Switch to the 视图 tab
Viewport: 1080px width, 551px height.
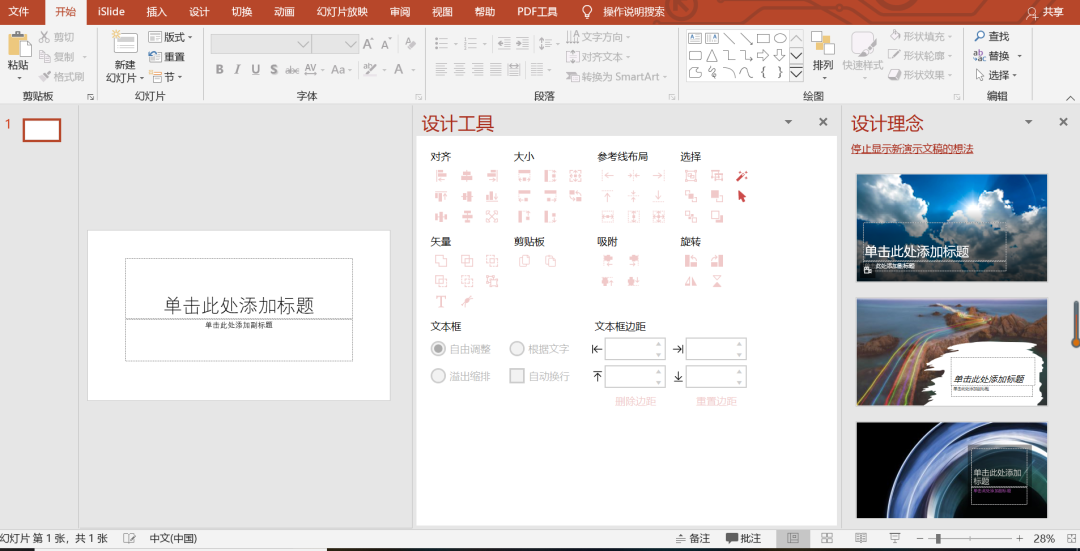(442, 12)
